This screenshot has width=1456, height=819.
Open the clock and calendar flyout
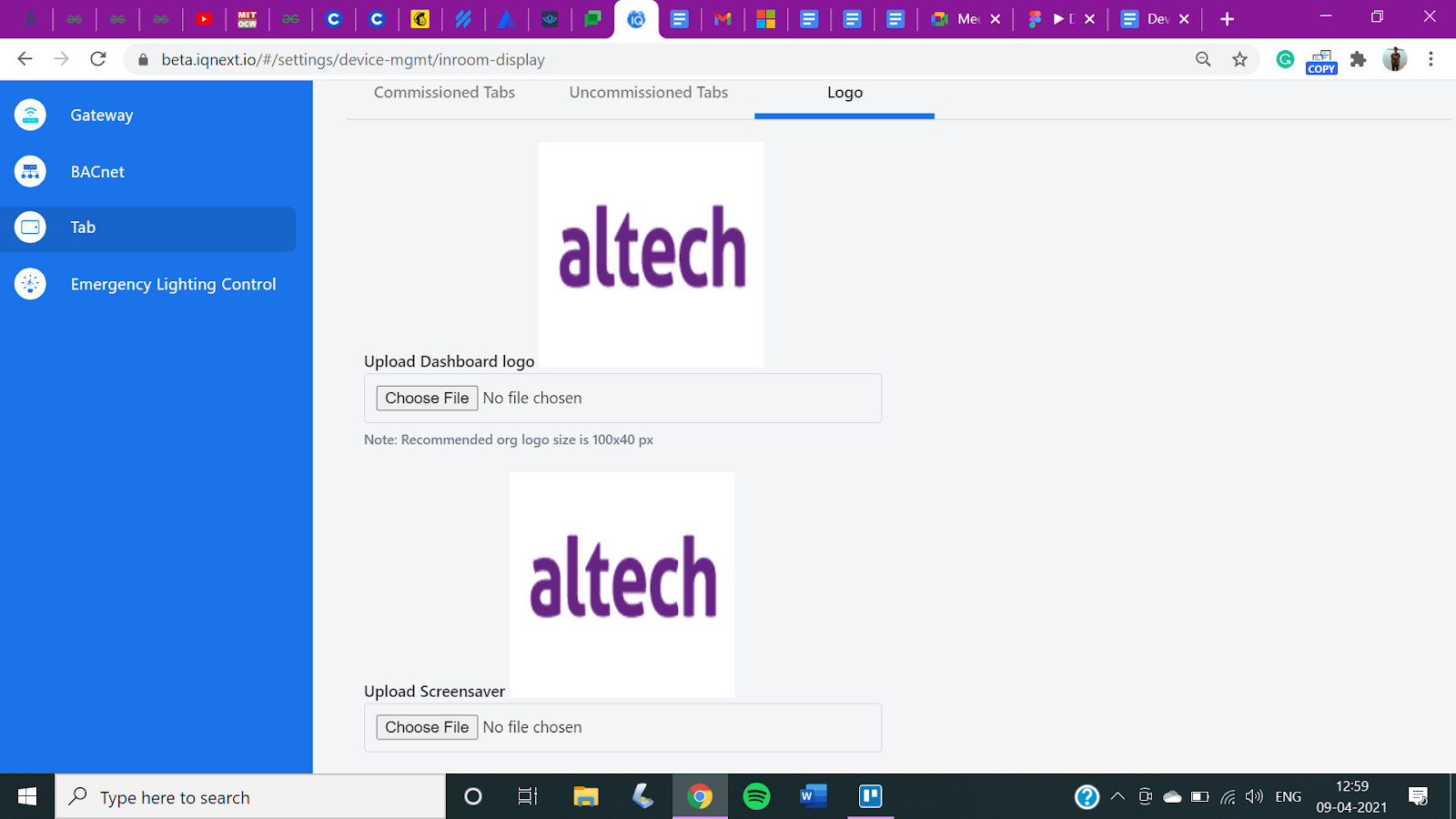1351,797
